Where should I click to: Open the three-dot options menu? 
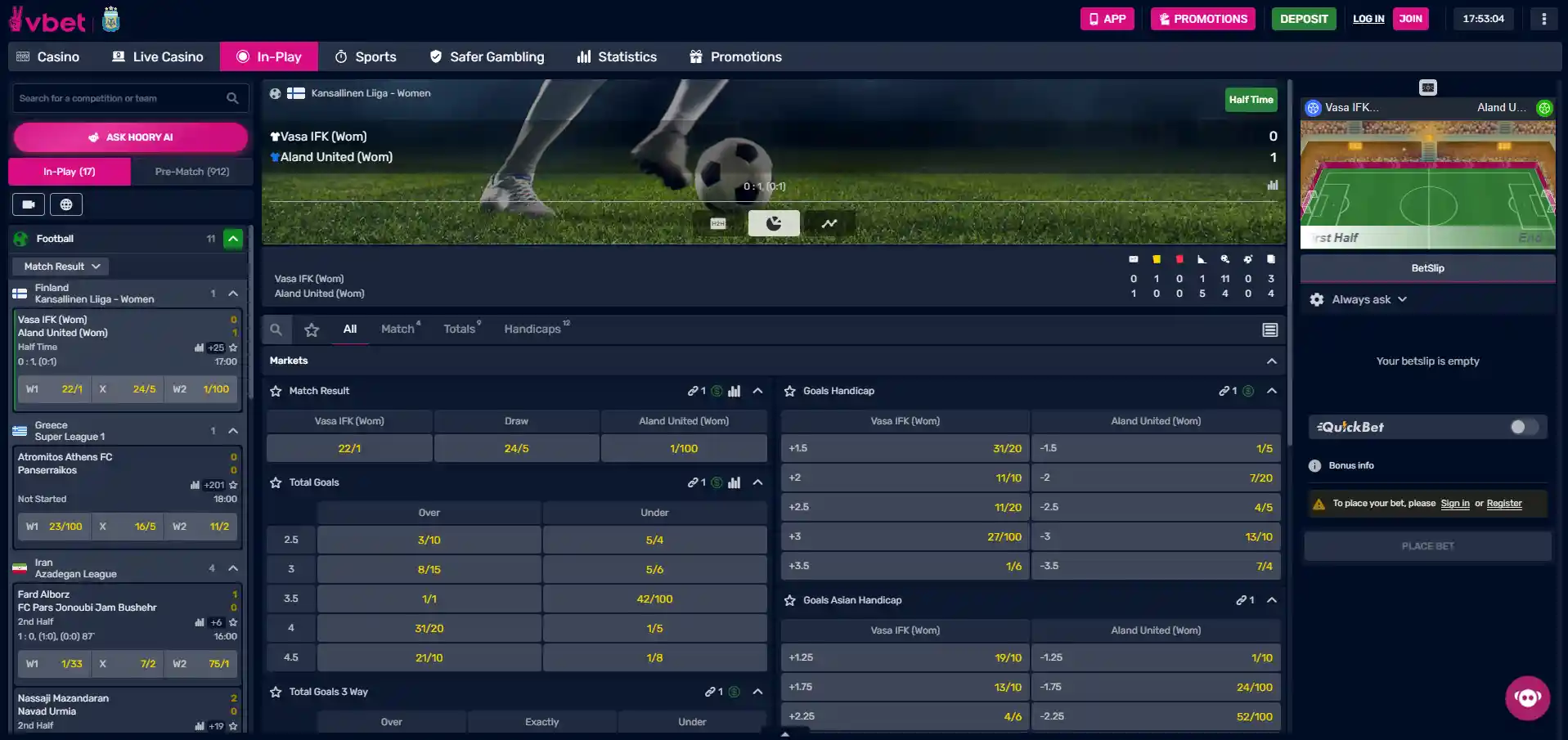(x=1544, y=19)
